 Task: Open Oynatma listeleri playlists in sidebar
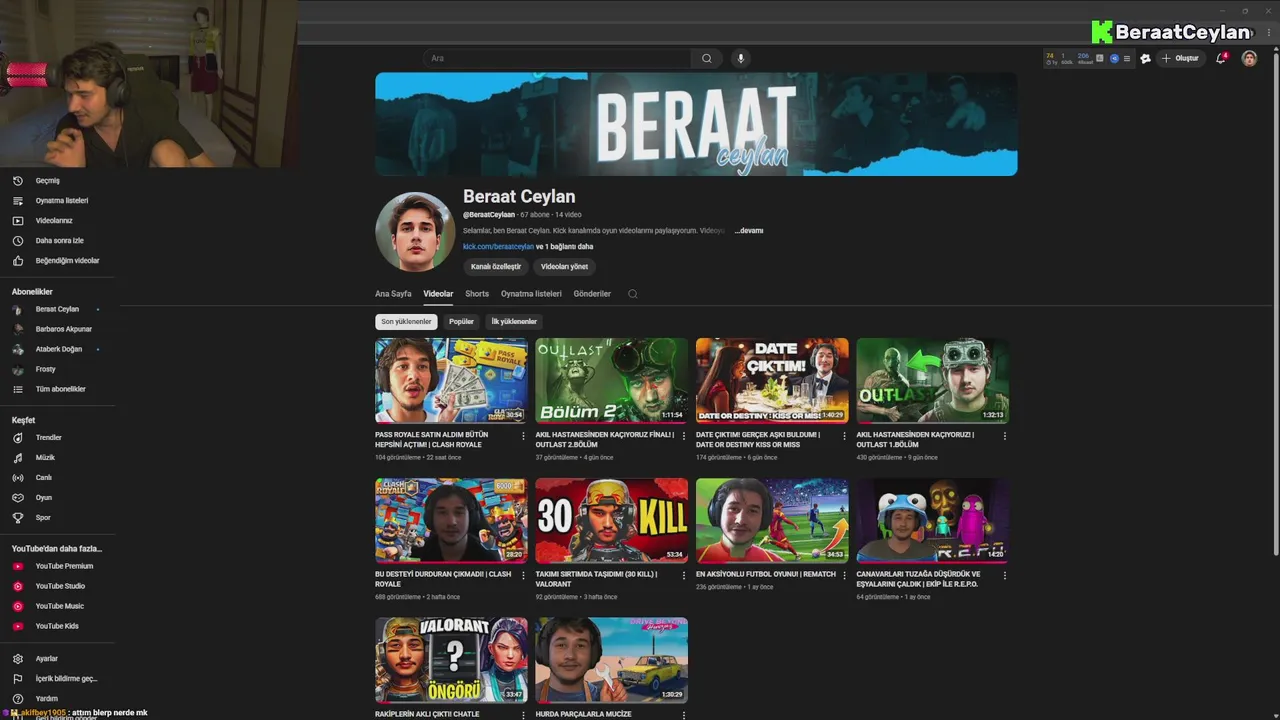(50, 201)
